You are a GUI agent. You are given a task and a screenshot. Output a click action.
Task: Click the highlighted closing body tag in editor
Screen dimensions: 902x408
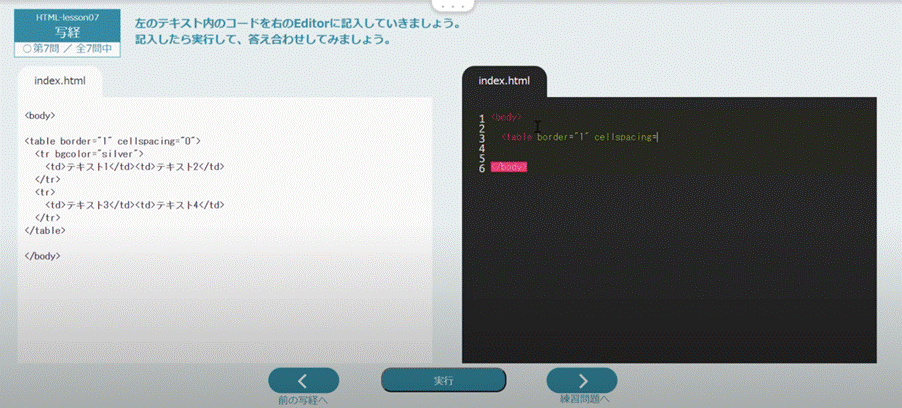point(508,167)
